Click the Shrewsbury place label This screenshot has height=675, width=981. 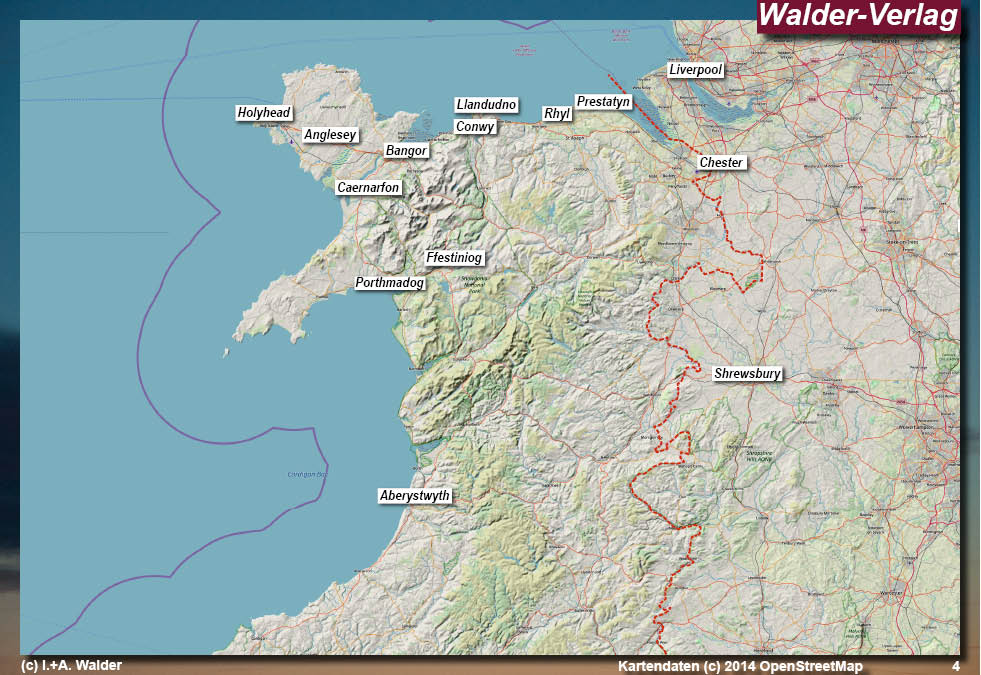(746, 375)
